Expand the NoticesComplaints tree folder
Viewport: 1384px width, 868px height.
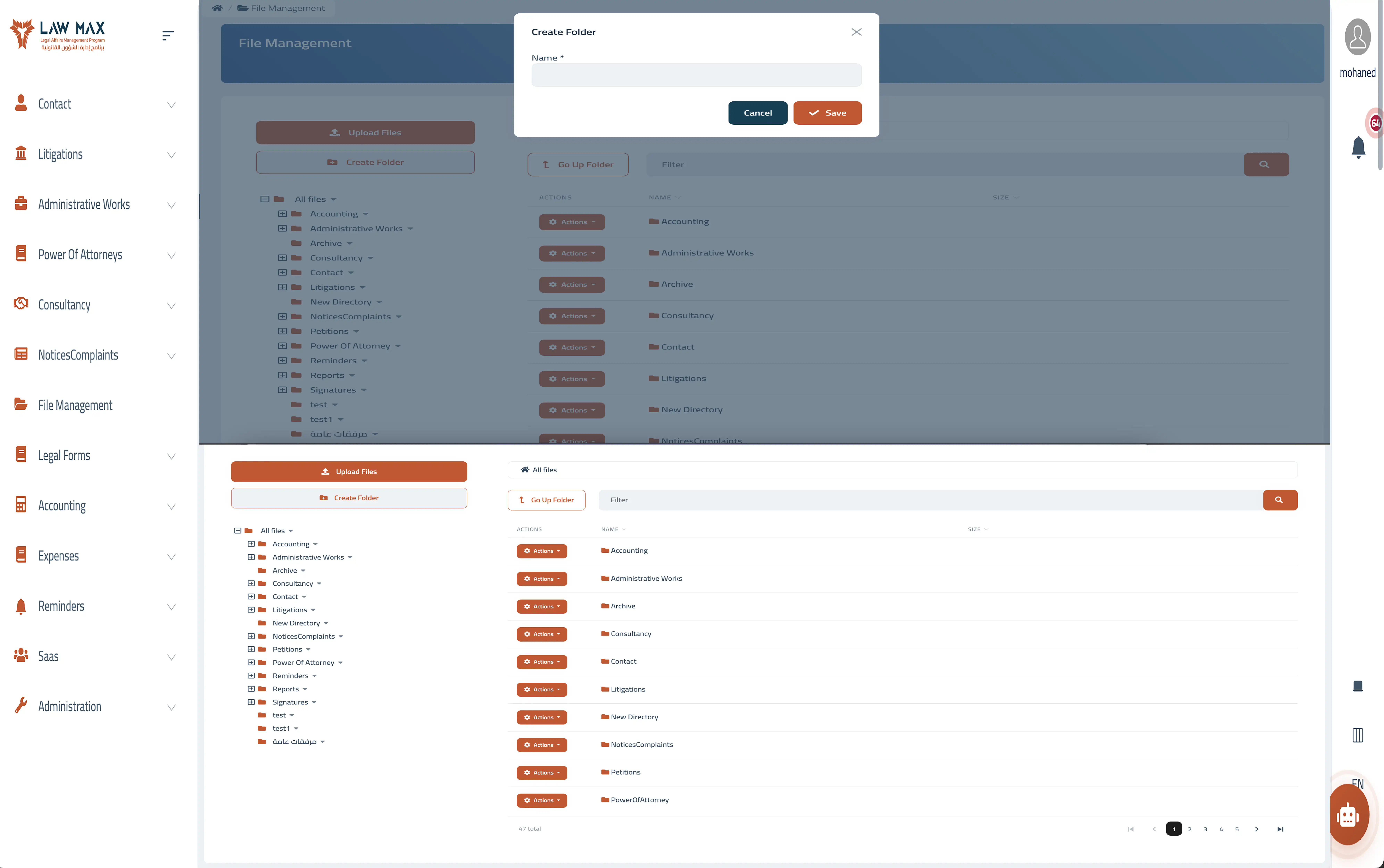pos(251,636)
